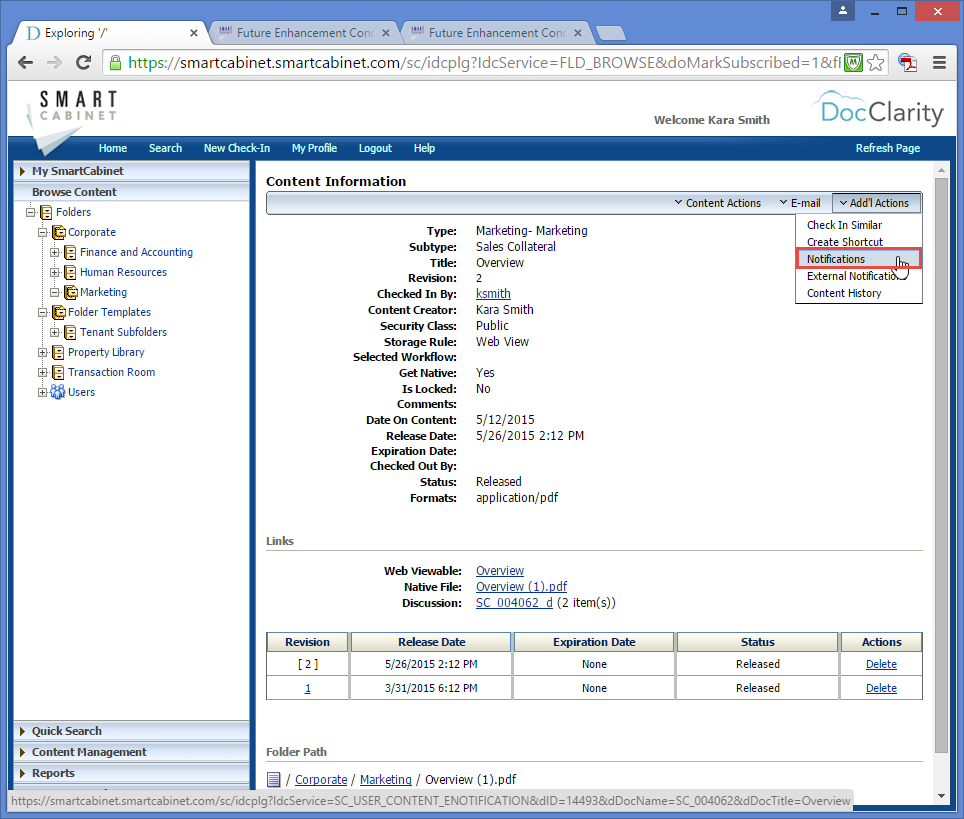The image size is (964, 819).
Task: Click the bookmark star in the address bar
Action: pos(874,62)
